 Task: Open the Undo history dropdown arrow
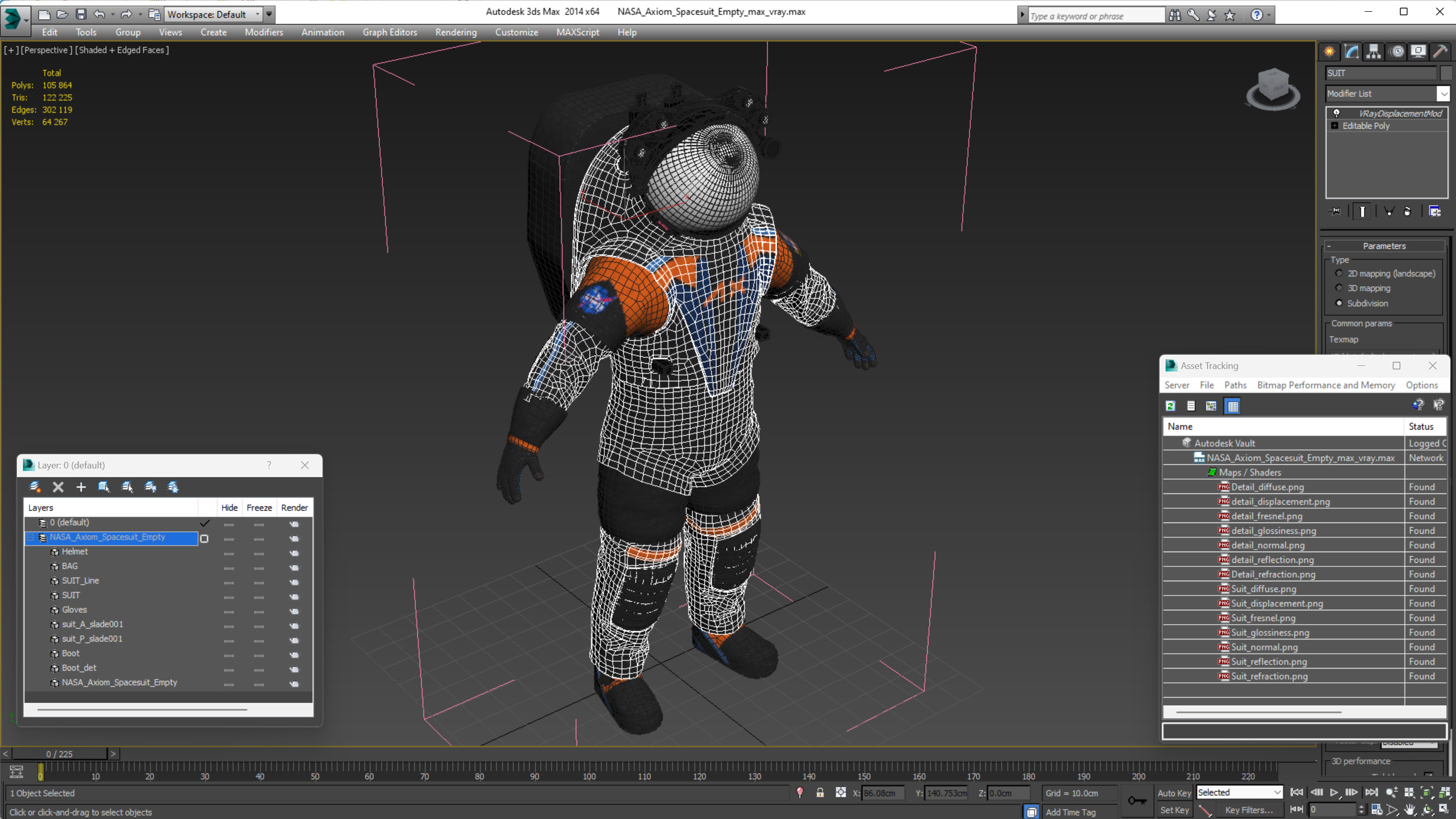click(x=112, y=14)
